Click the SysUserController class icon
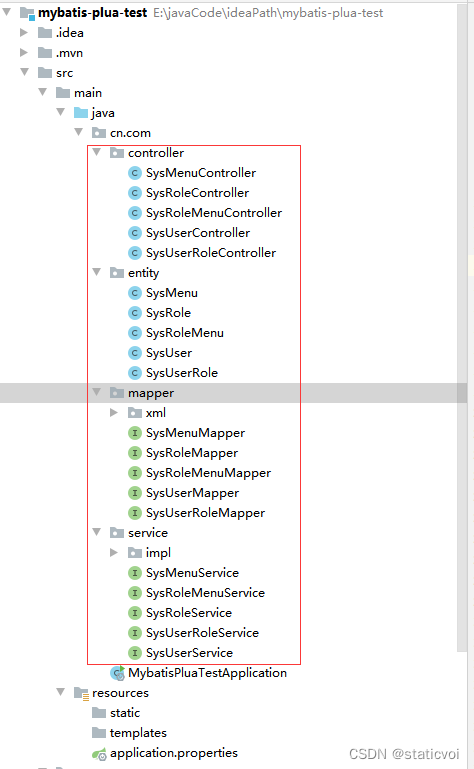Screen dimensions: 474x769 [x=134, y=233]
